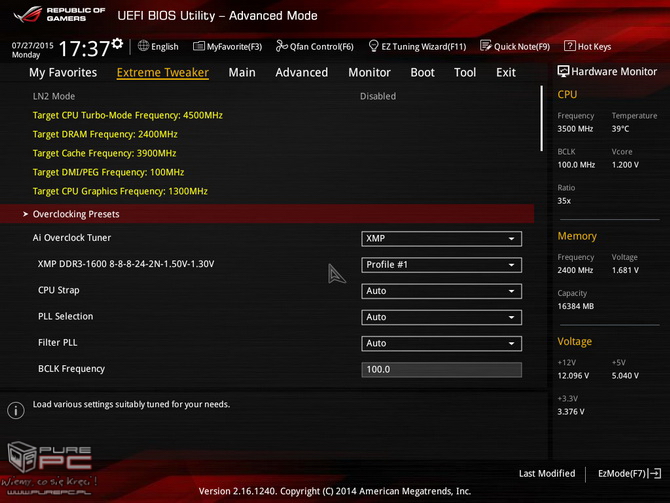Select the BCLK Frequency label
Image resolution: width=670 pixels, height=503 pixels.
[x=71, y=369]
